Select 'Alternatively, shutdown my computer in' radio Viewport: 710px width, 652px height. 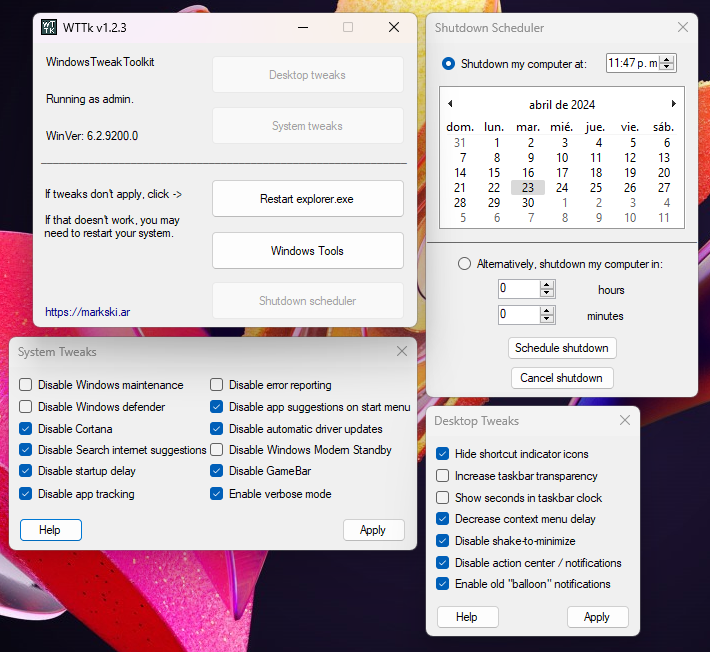(x=464, y=264)
